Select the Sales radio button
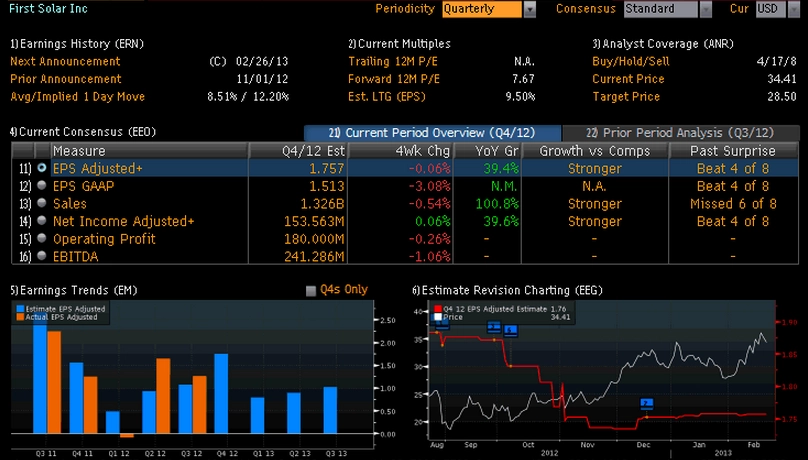Image resolution: width=808 pixels, height=460 pixels. point(42,203)
